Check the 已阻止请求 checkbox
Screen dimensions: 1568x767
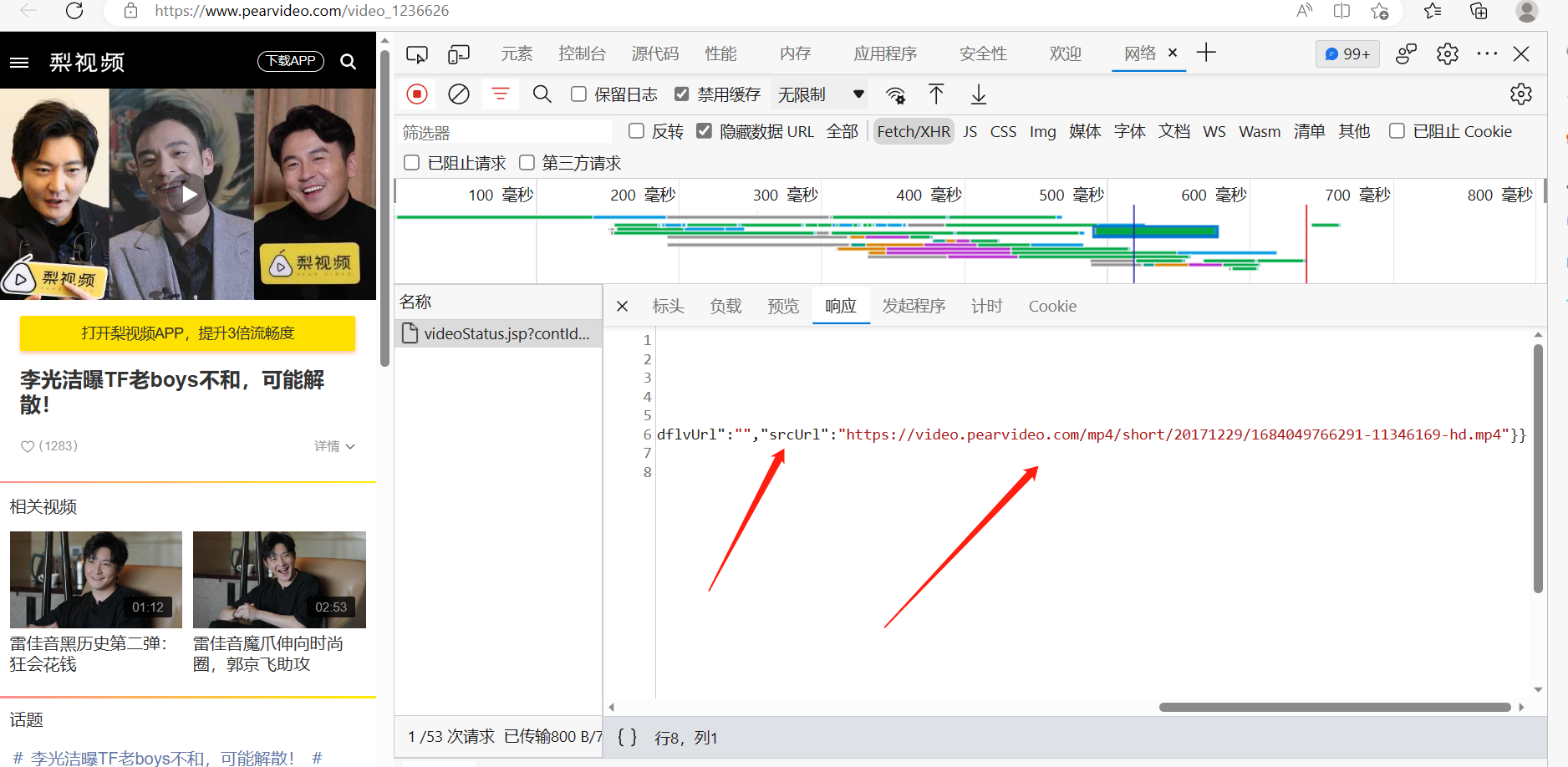coord(411,163)
